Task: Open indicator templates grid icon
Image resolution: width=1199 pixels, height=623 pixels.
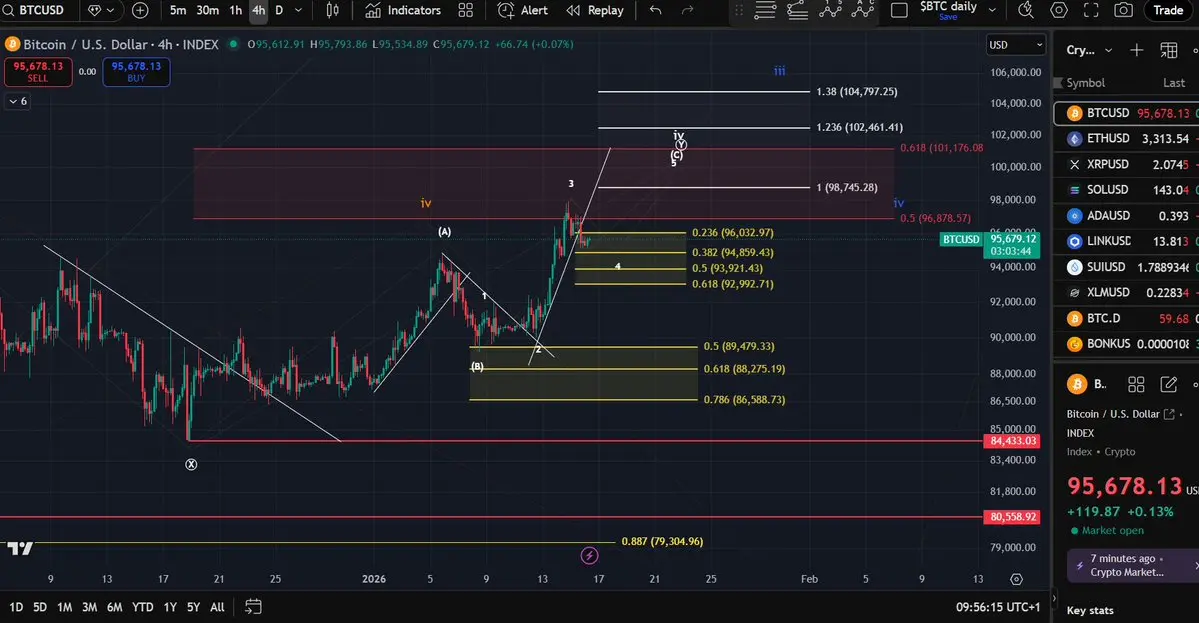Action: pos(466,10)
